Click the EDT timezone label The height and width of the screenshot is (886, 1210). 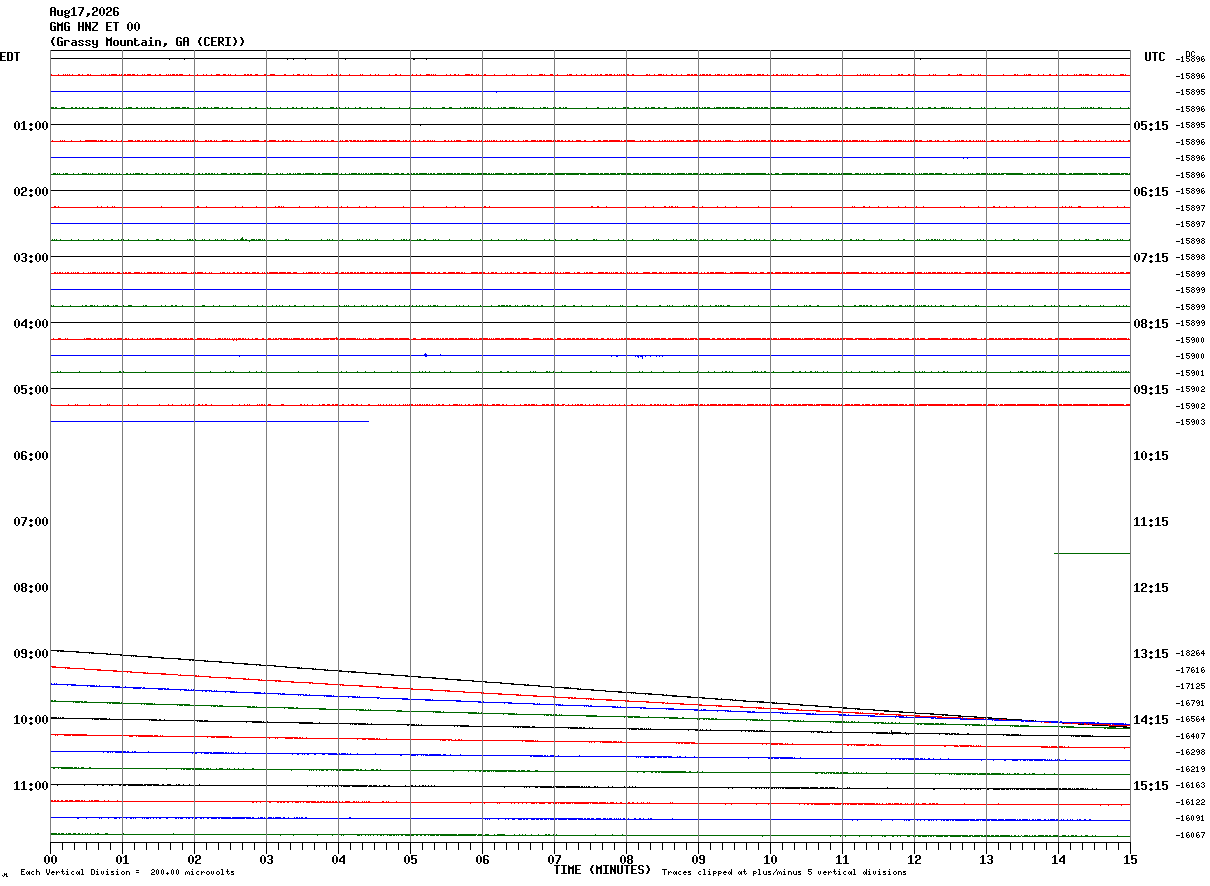[x=10, y=57]
